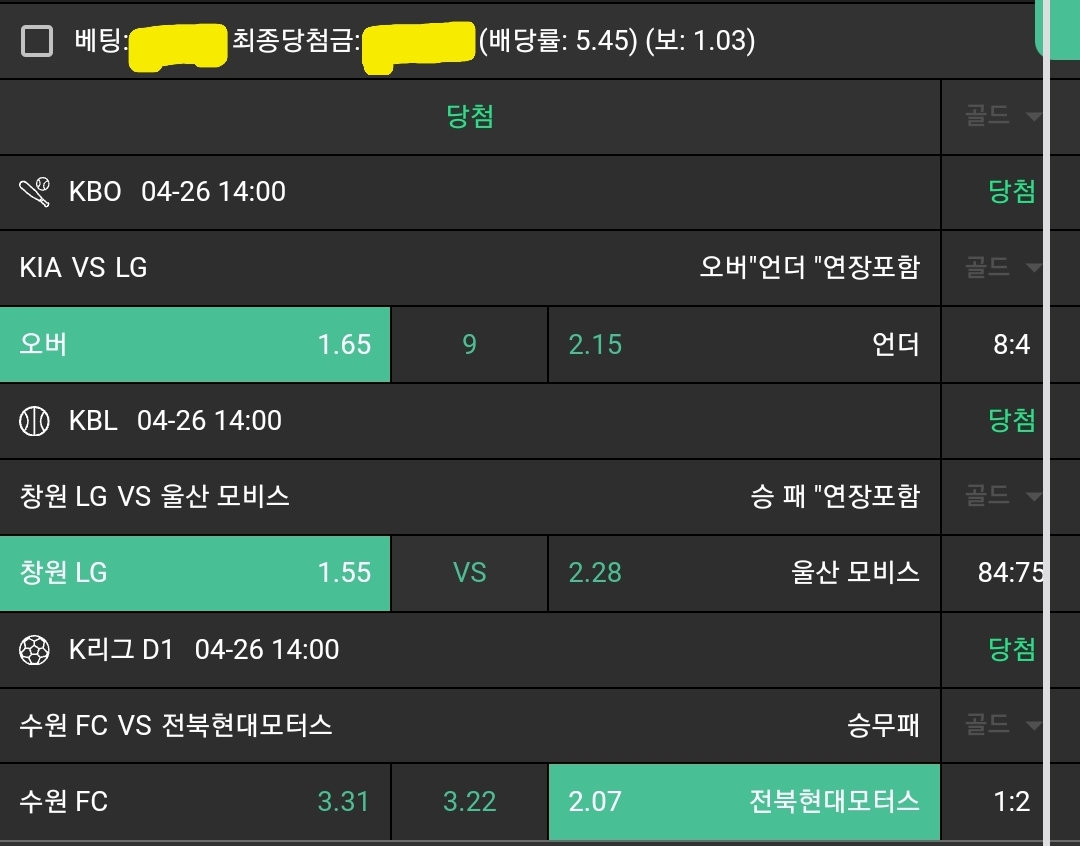Open the top 골드 dropdown beside 당첨 header
The image size is (1080, 846).
click(1003, 117)
